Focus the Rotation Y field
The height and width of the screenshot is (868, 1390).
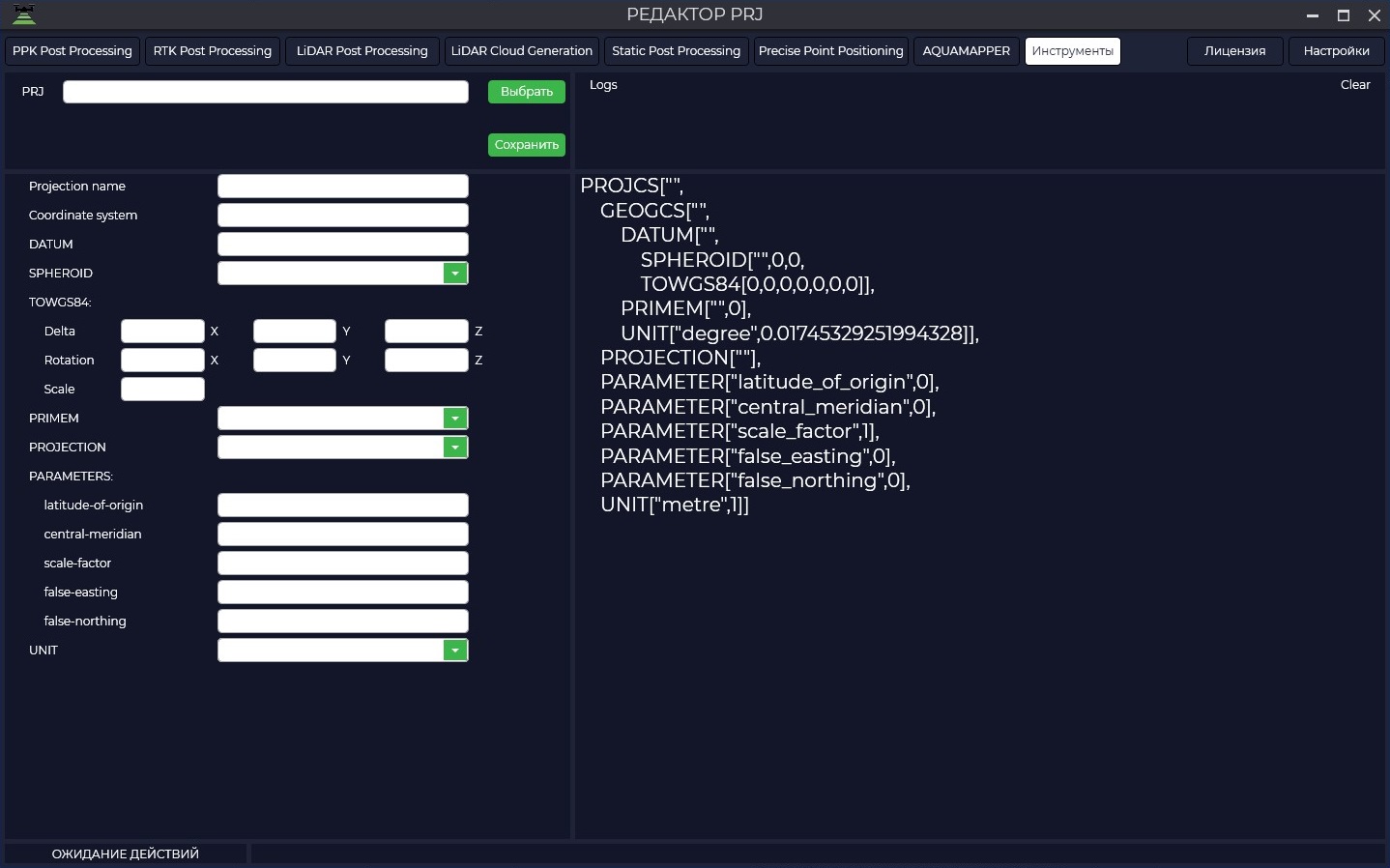tap(295, 361)
